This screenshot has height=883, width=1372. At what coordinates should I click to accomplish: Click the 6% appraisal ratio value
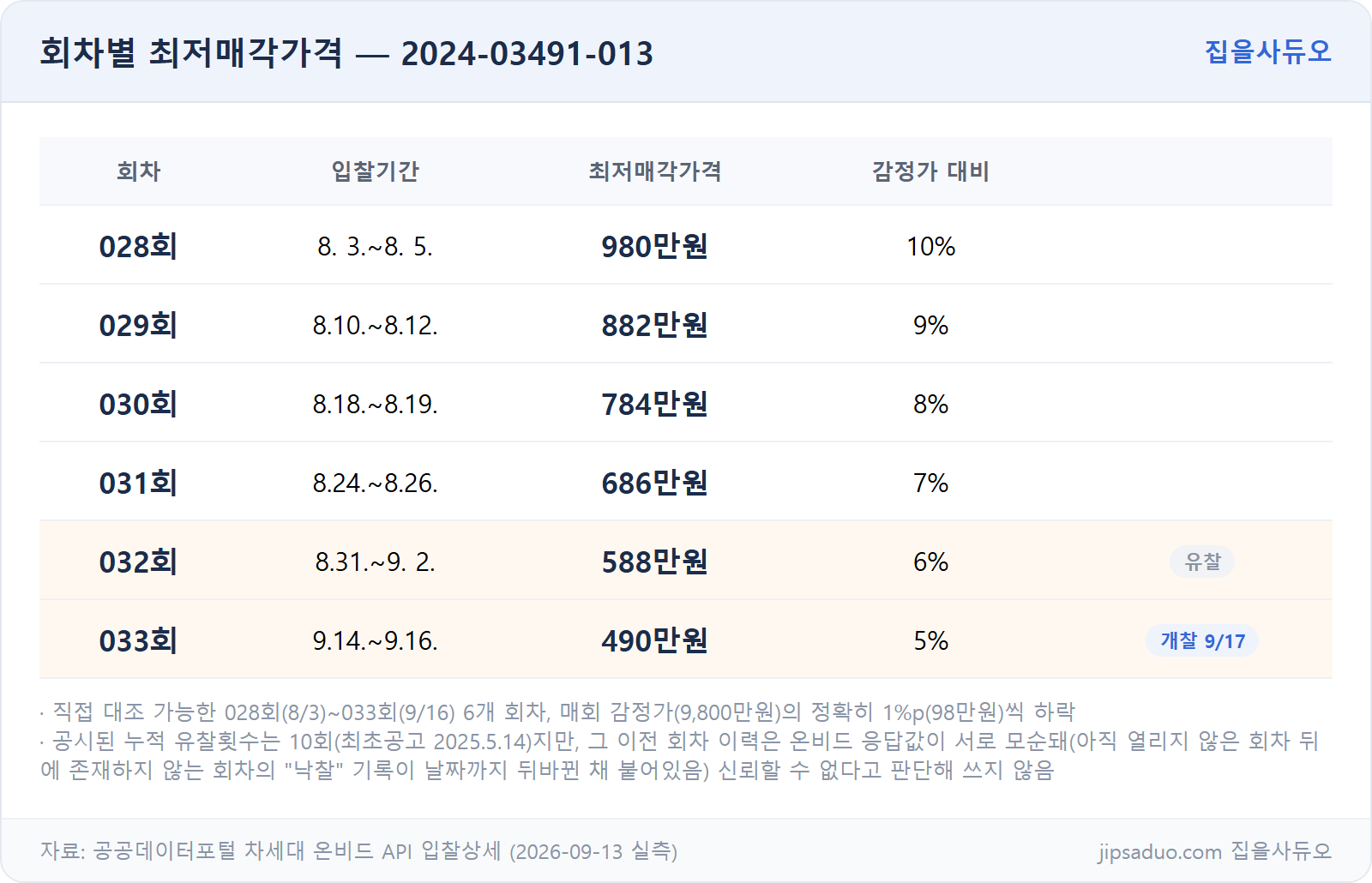[930, 562]
